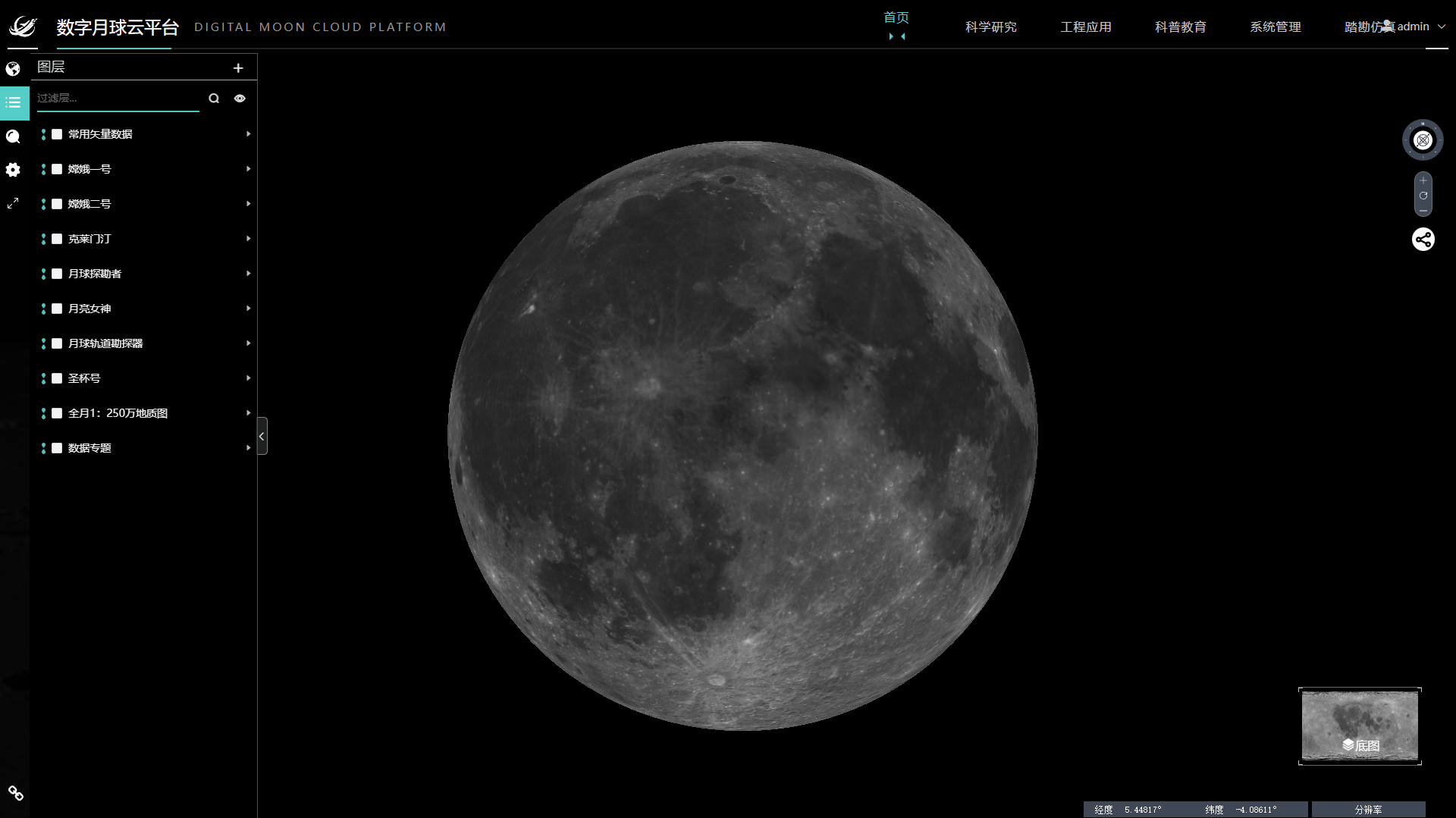This screenshot has height=818, width=1456.
Task: Check the 嫦娥一号 layer checkbox
Action: [x=57, y=169]
